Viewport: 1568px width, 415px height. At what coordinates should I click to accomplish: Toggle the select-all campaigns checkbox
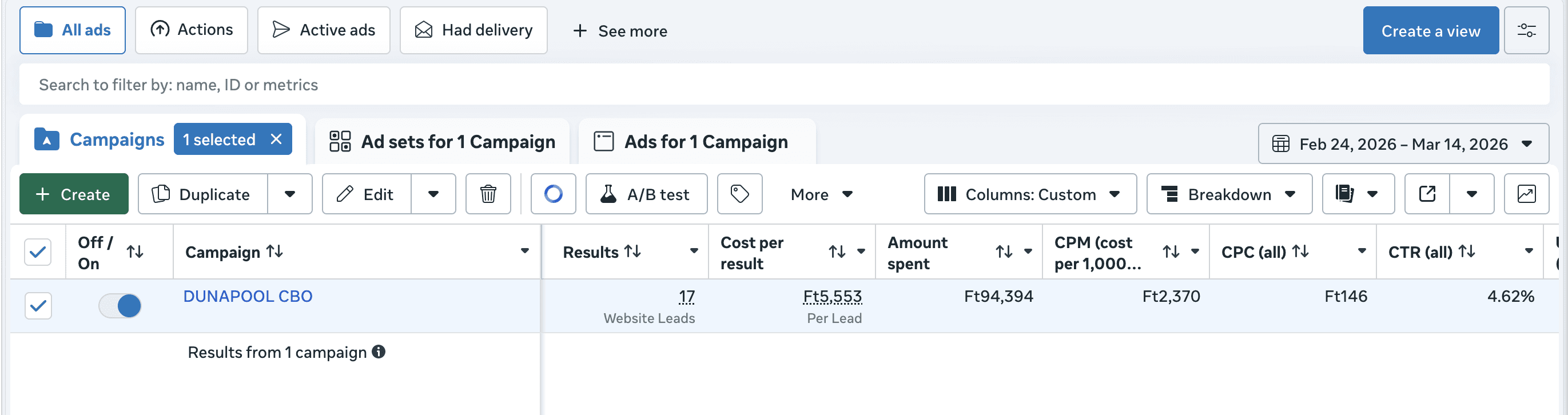point(38,252)
